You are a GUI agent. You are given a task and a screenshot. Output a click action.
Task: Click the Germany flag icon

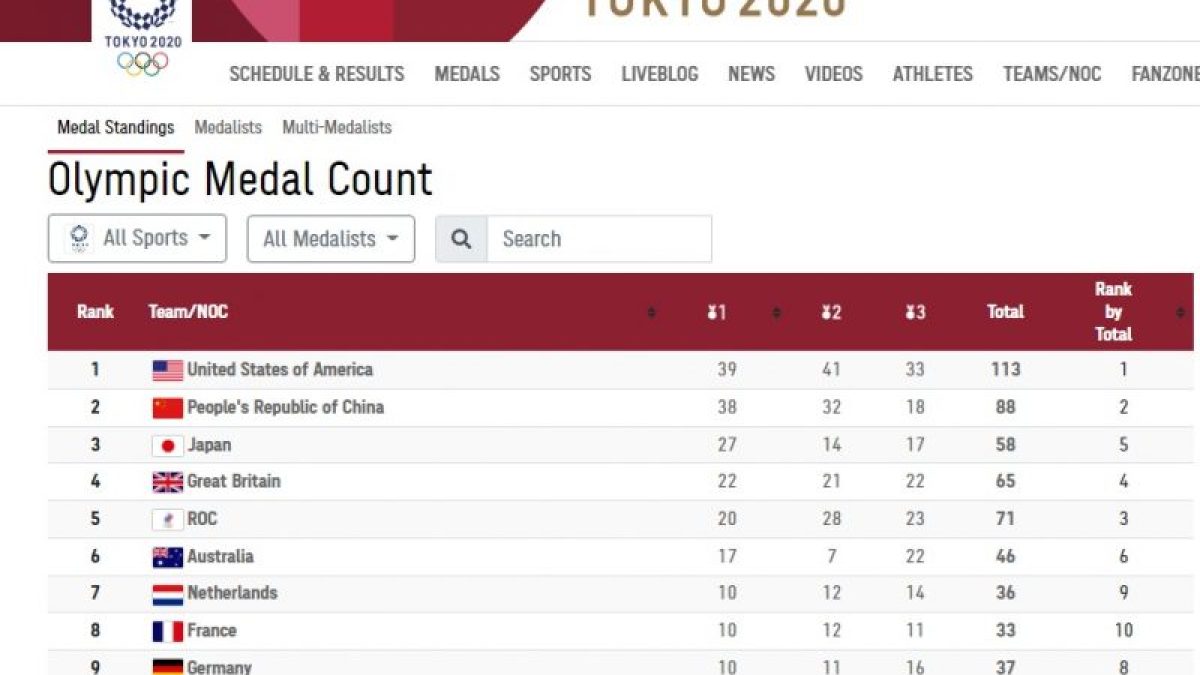(x=167, y=666)
